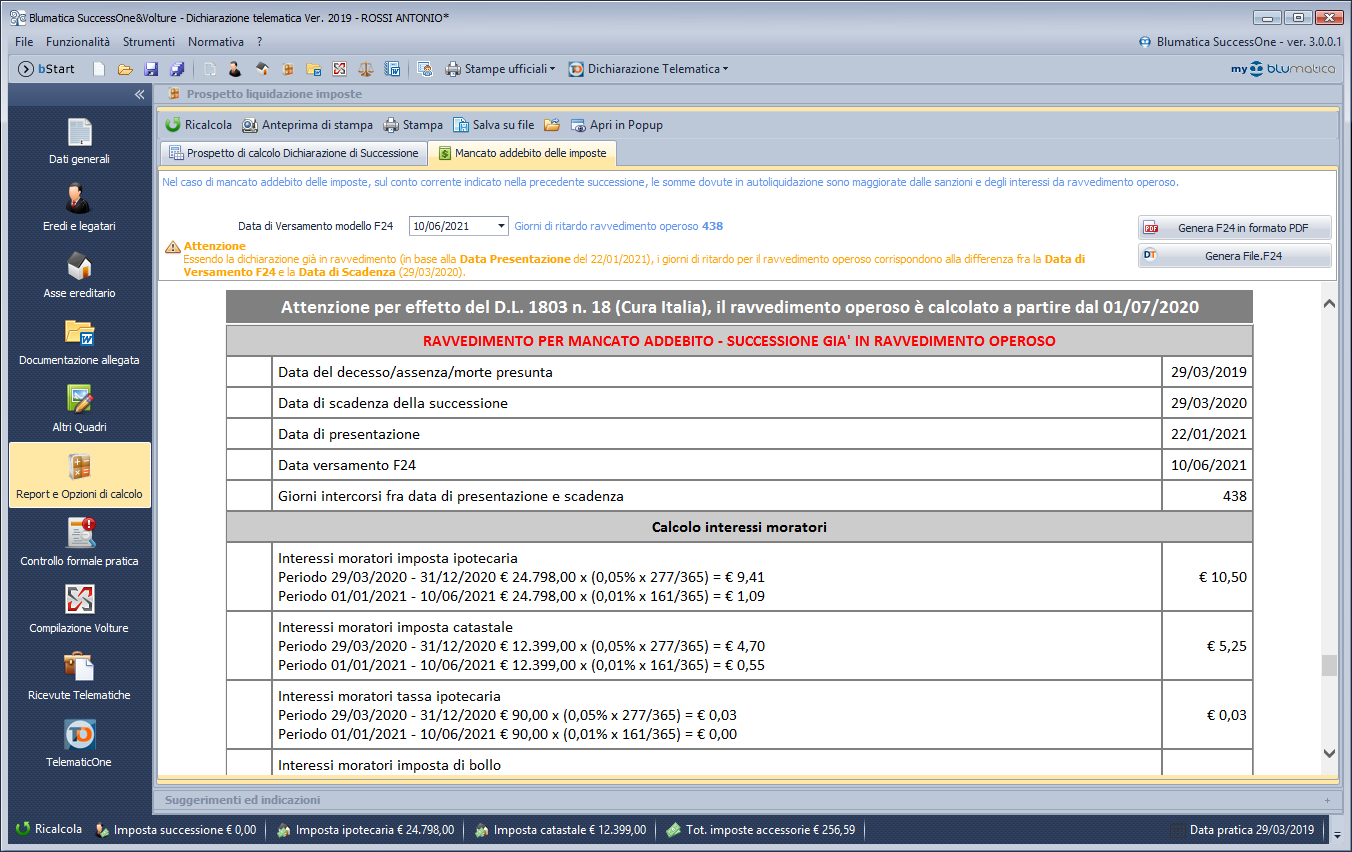1352x852 pixels.
Task: Open the Funzionalità menu
Action: [78, 42]
